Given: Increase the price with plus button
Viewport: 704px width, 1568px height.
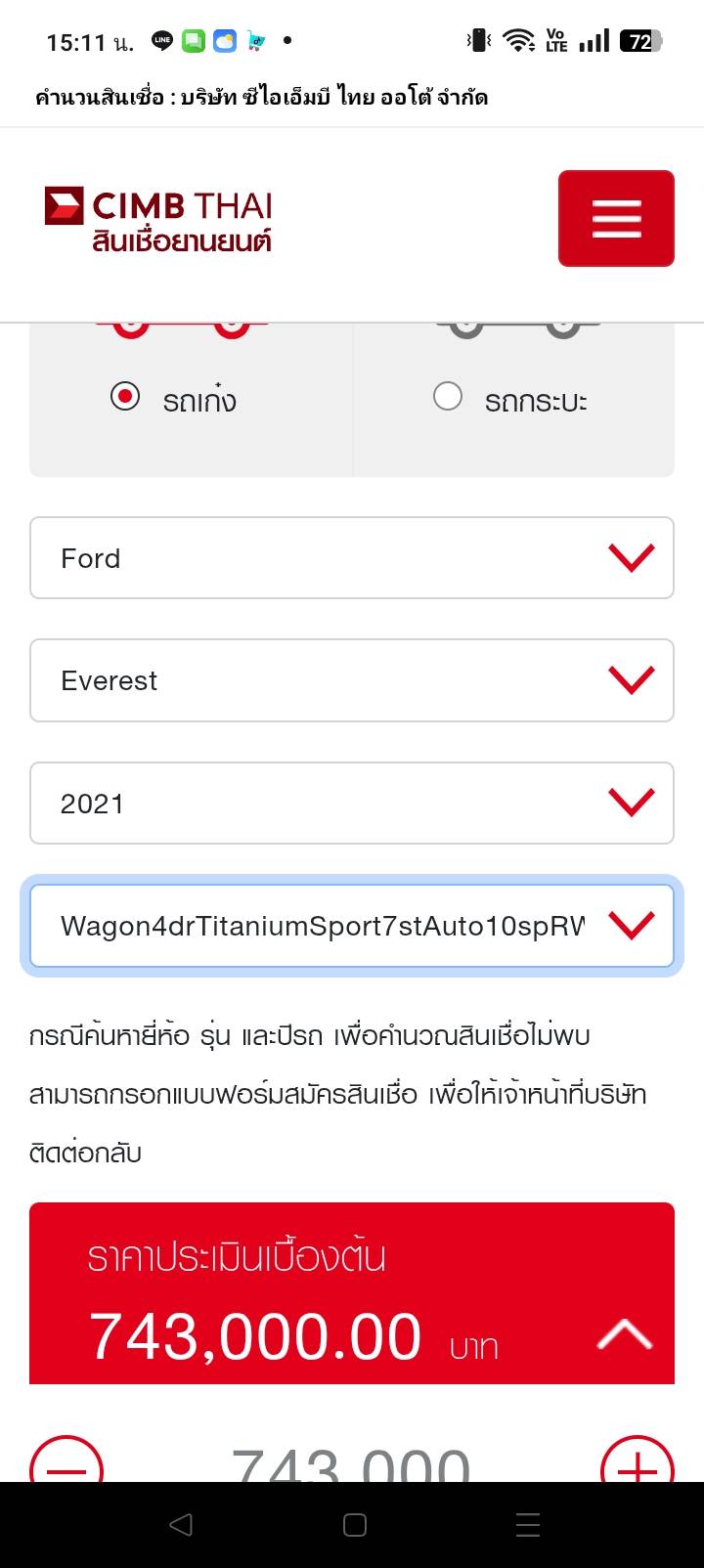Looking at the screenshot, I should (x=637, y=1466).
